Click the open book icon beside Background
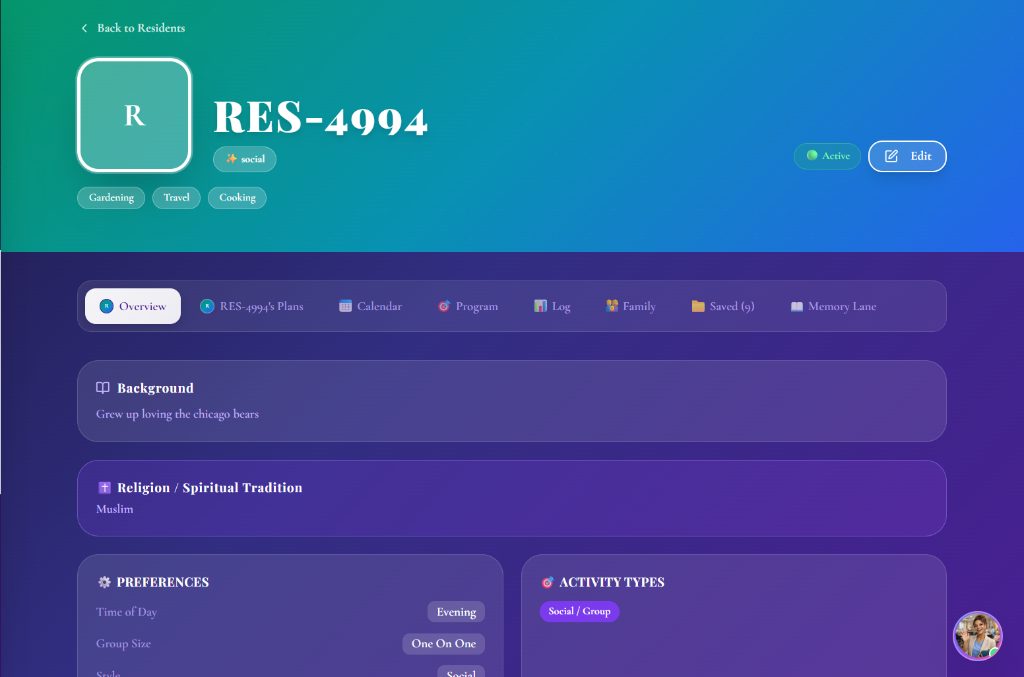Viewport: 1024px width, 677px height. click(x=103, y=388)
